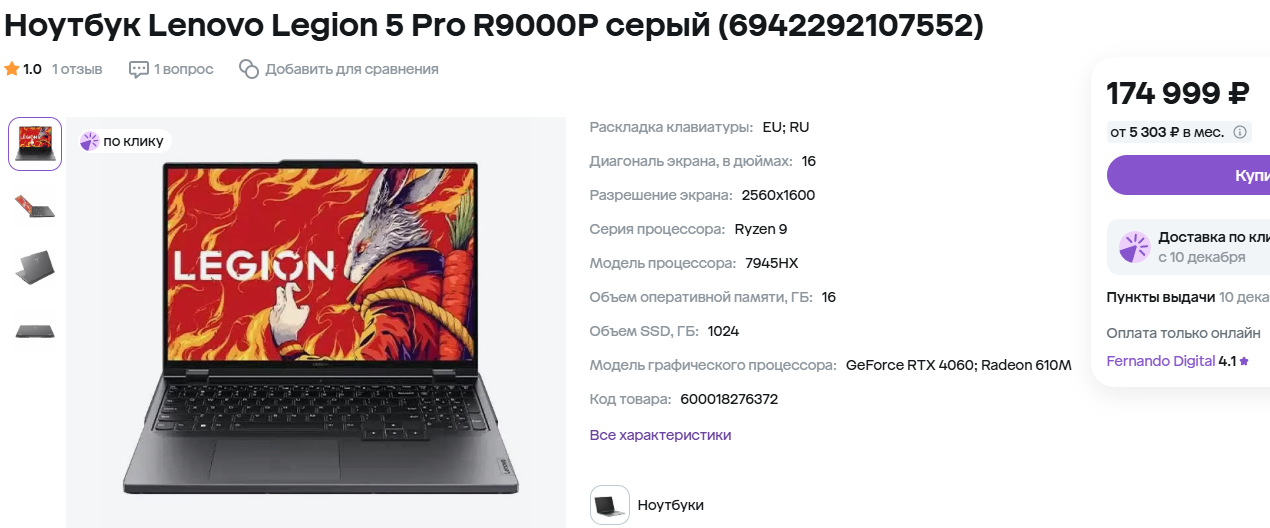1270x528 pixels.
Task: Click the по клику badge icon on image
Action: pyautogui.click(x=90, y=141)
